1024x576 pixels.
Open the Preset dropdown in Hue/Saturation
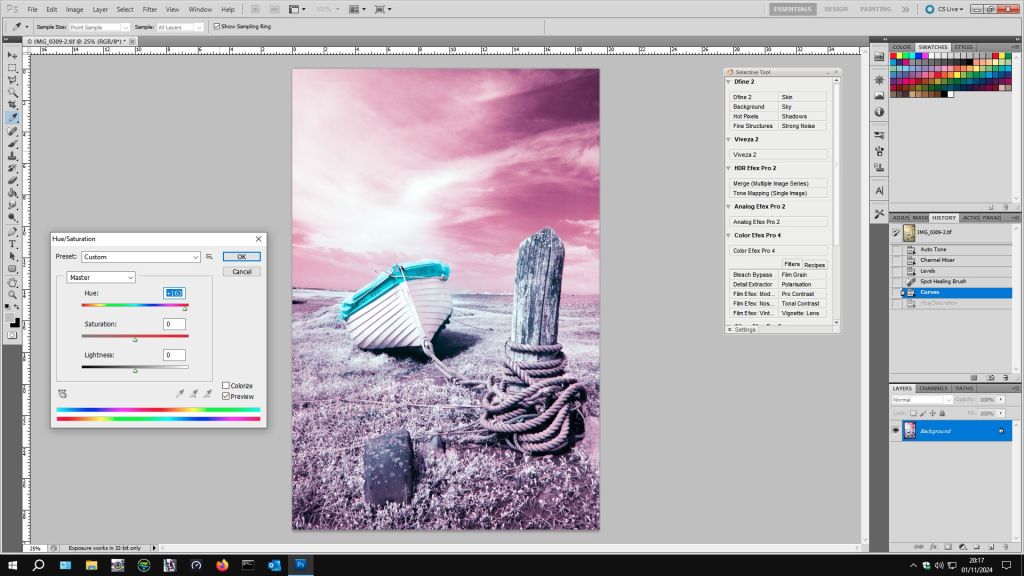141,257
